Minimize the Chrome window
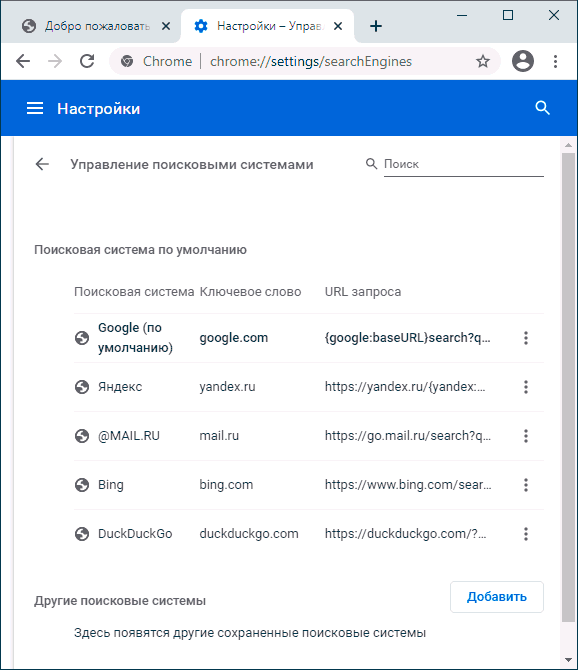 pos(462,15)
